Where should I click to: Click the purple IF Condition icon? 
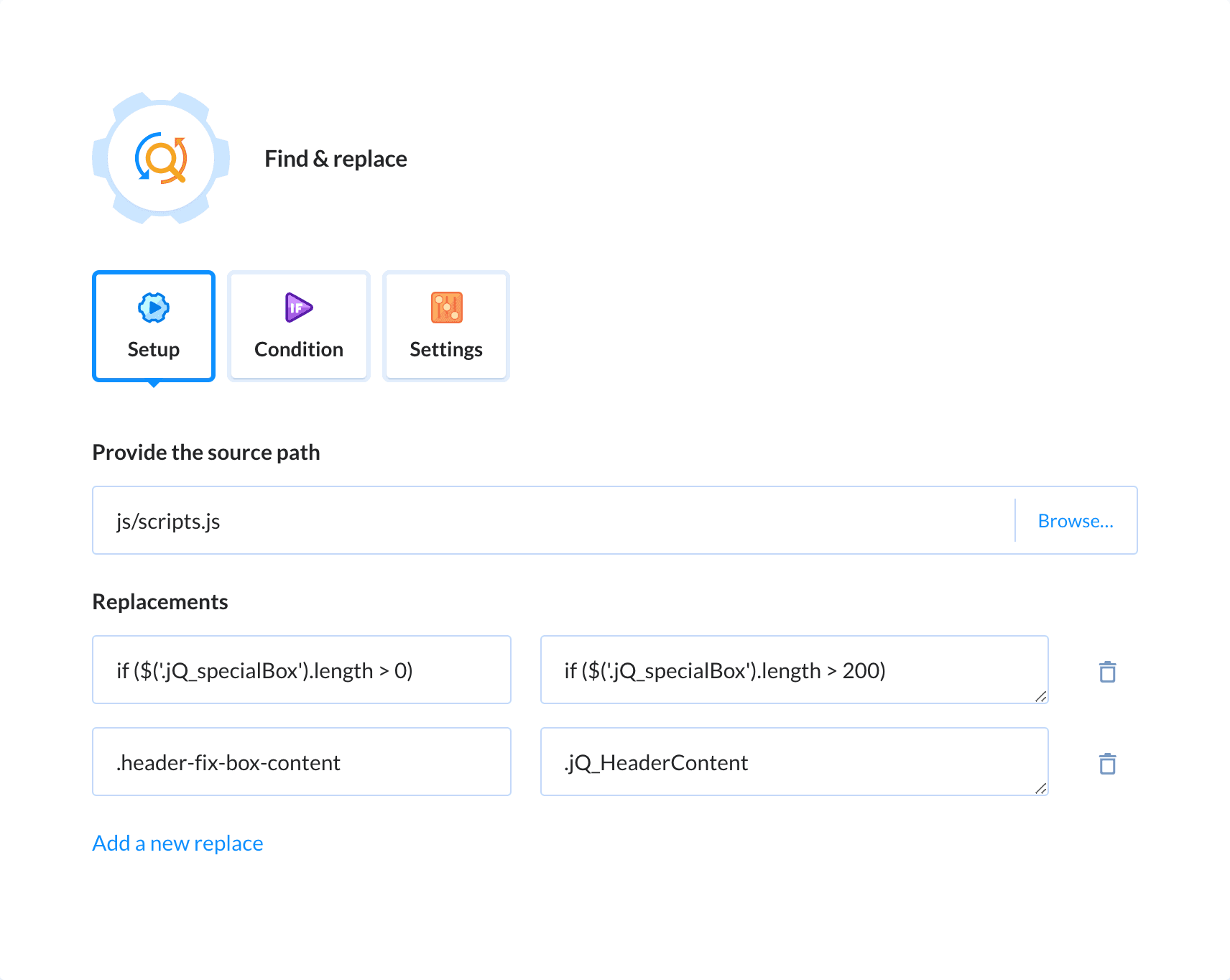click(297, 308)
